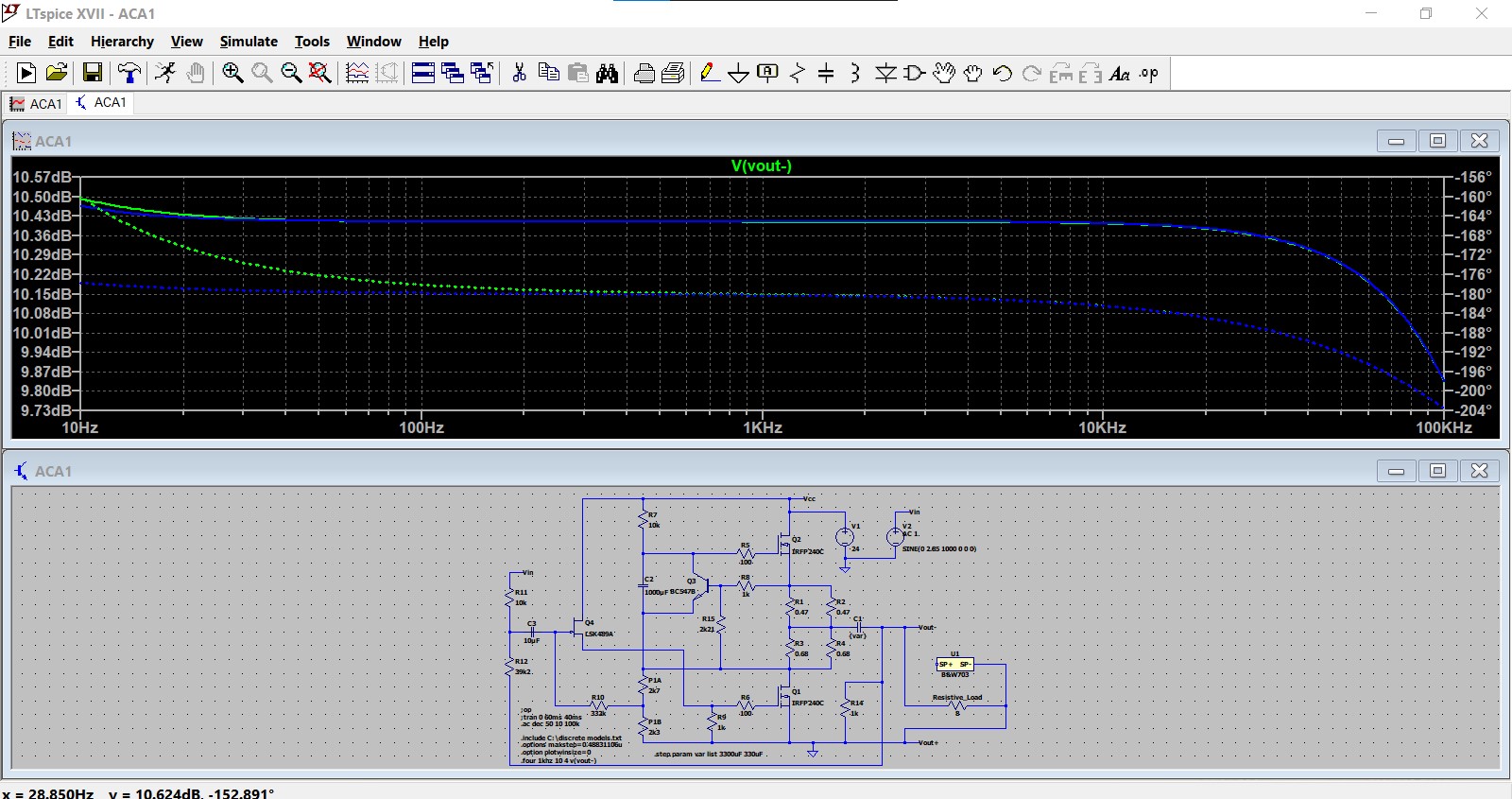
Task: Click the LSK489A JFET label at Q4
Action: coord(599,634)
